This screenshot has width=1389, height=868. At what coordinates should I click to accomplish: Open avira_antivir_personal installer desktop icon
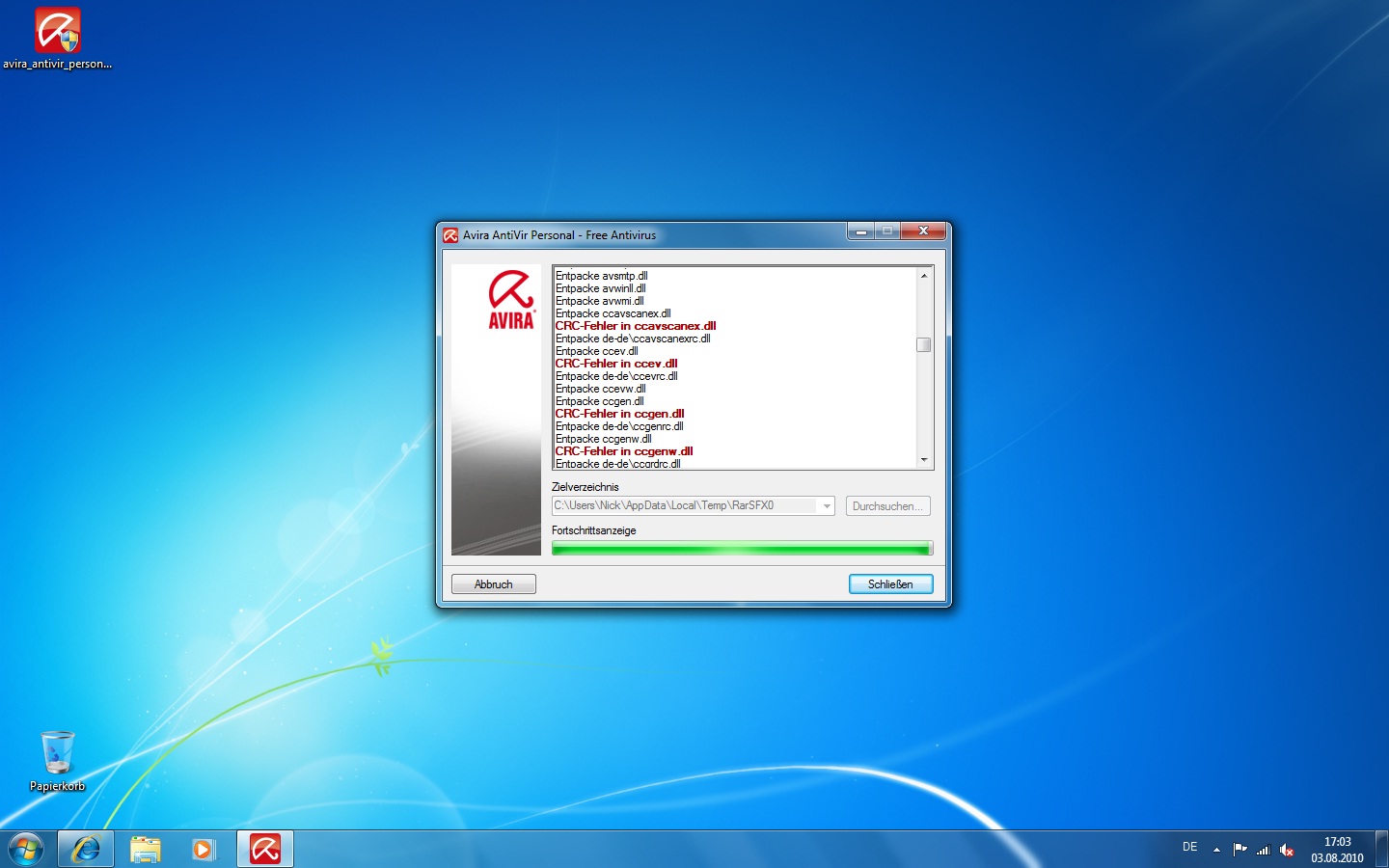pyautogui.click(x=57, y=39)
